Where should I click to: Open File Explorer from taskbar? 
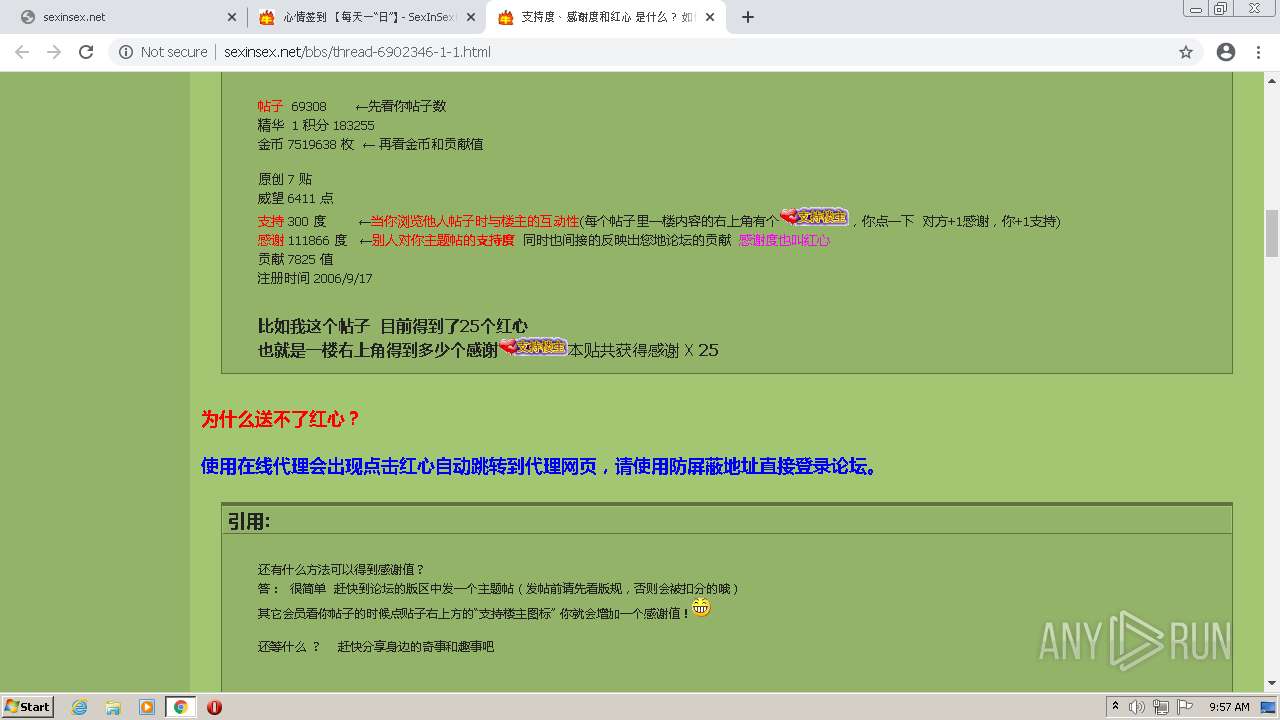point(113,707)
